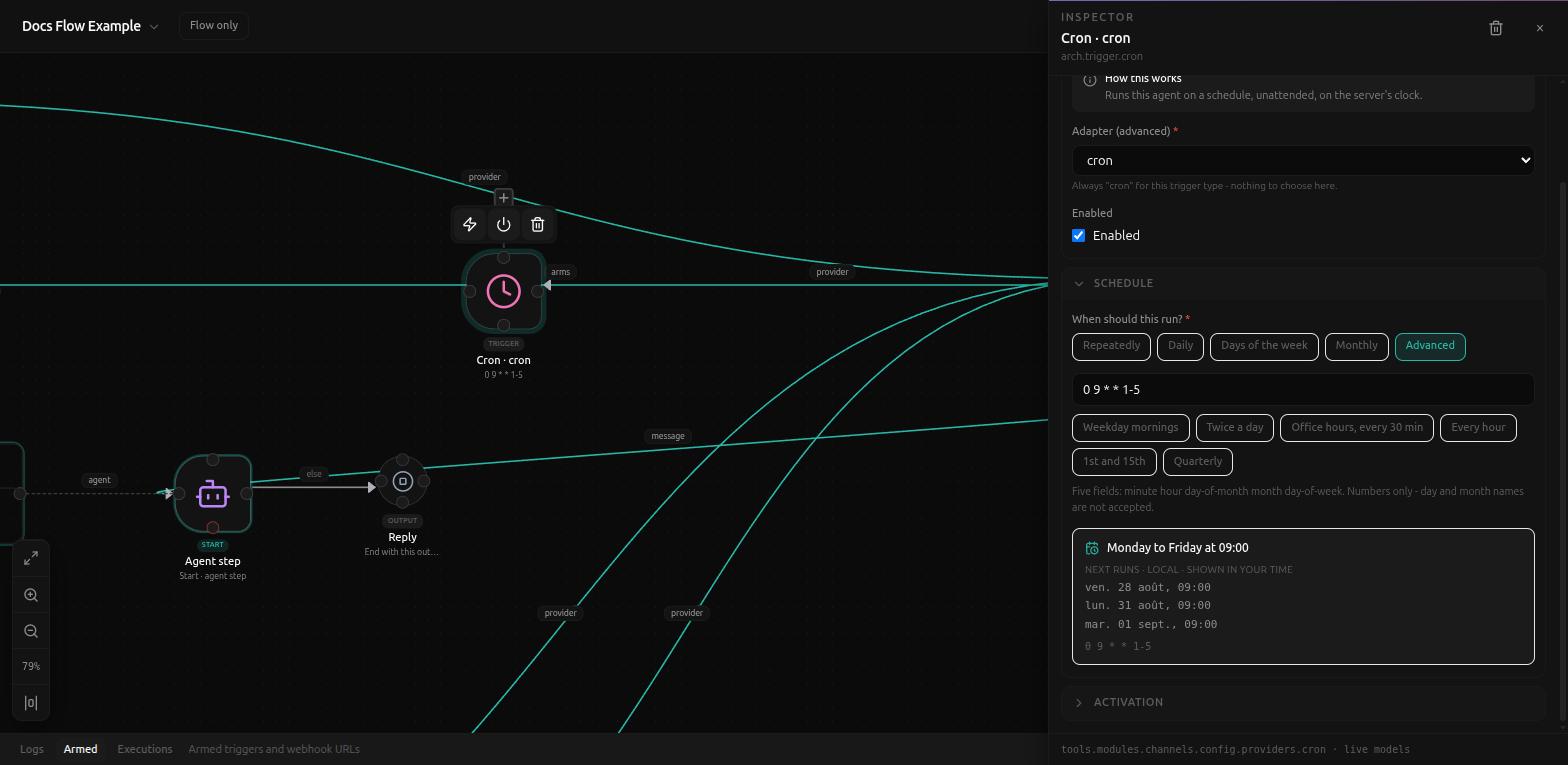Toggle the power icon above the Cron node
Image resolution: width=1568 pixels, height=765 pixels.
[x=504, y=224]
